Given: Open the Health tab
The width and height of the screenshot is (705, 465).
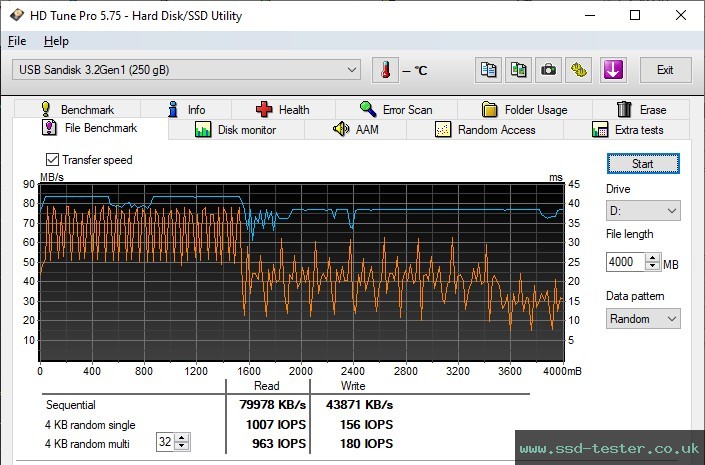Looking at the screenshot, I should click(283, 110).
